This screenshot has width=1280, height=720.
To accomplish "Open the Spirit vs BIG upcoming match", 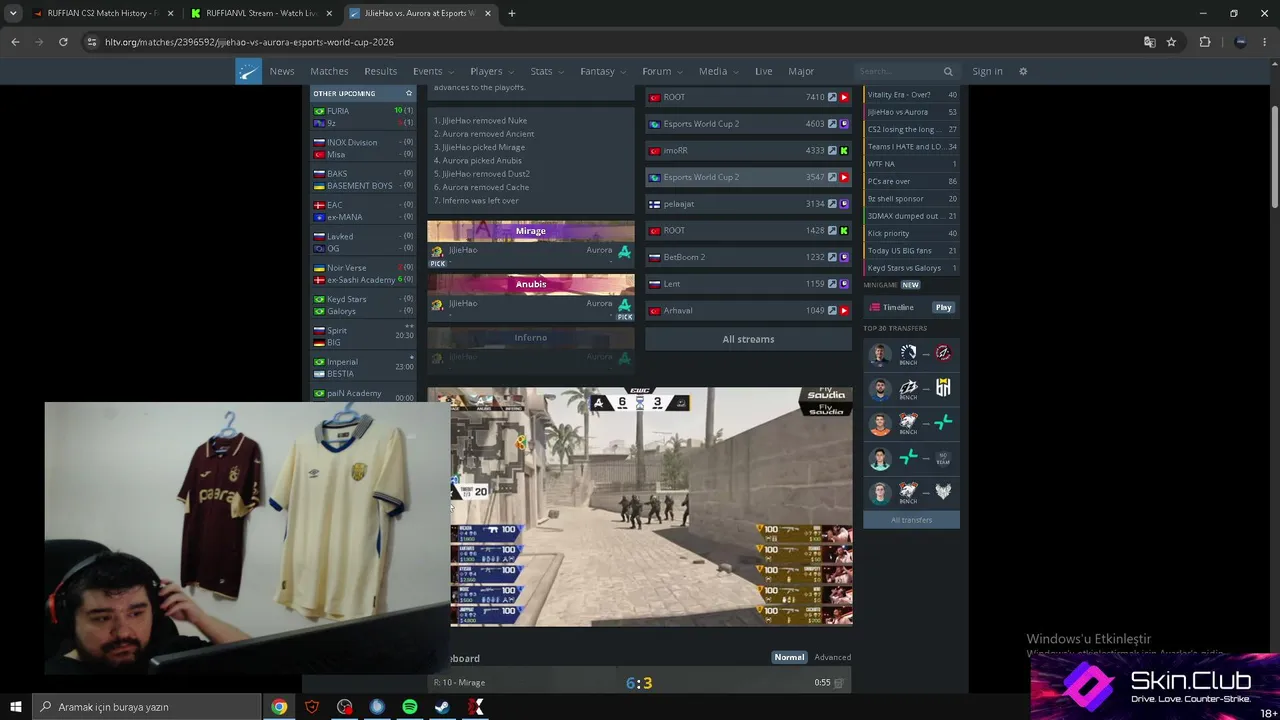I will click(x=363, y=337).
